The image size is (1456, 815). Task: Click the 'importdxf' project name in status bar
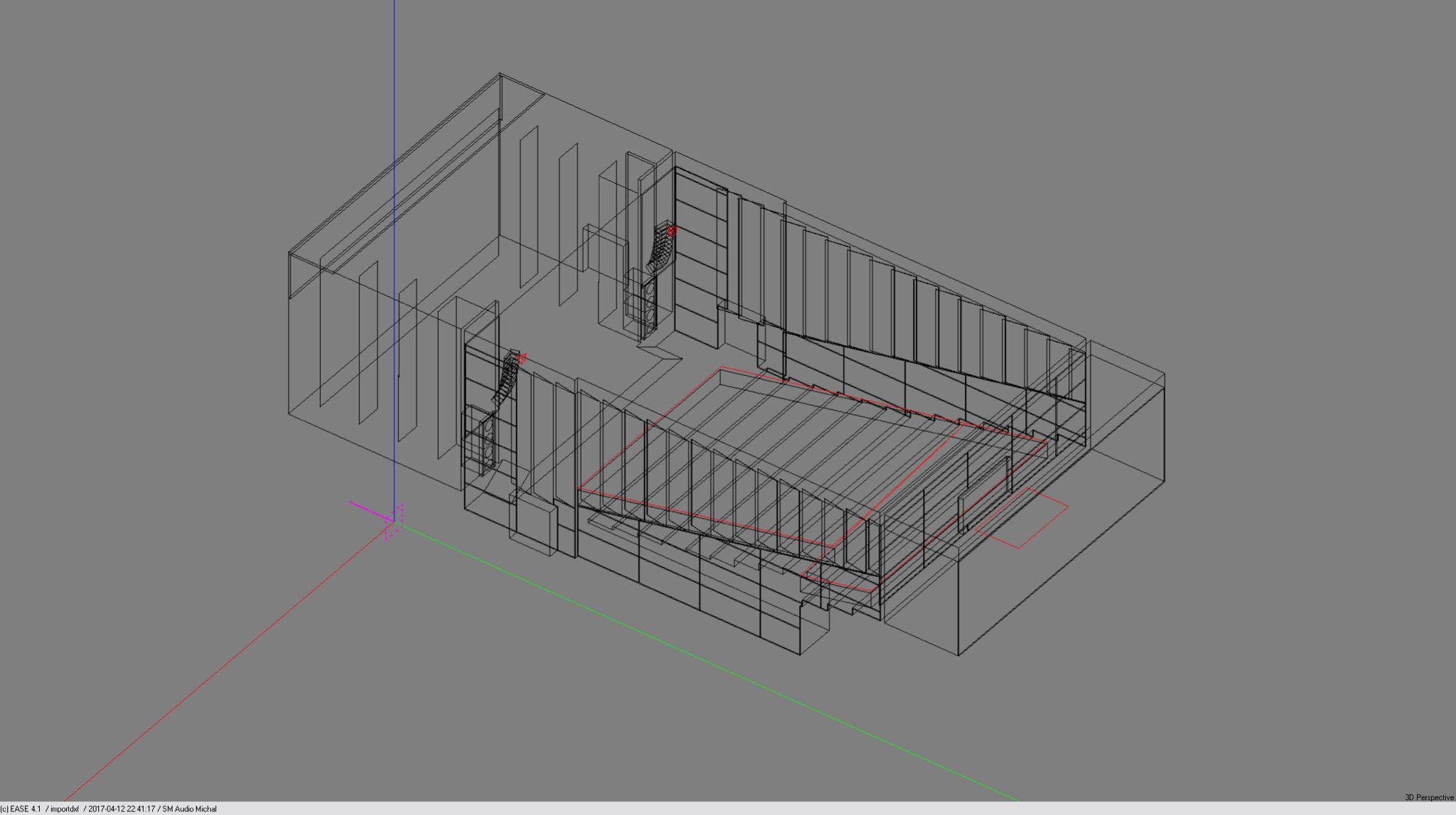click(x=64, y=809)
